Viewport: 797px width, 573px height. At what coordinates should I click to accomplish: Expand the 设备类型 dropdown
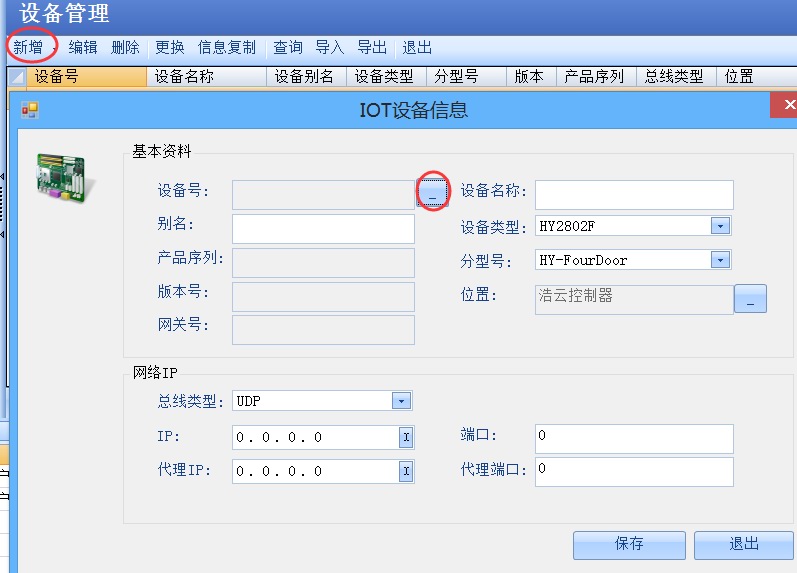pos(720,227)
